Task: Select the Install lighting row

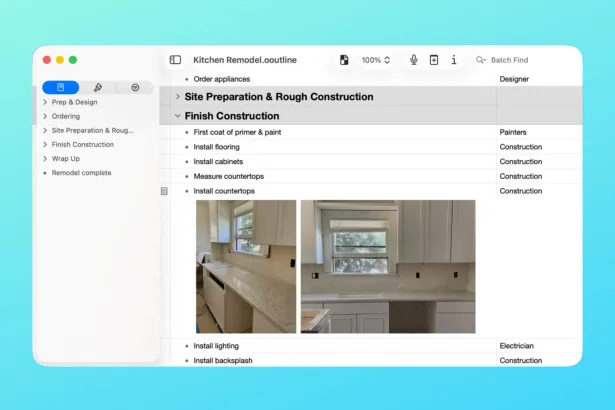Action: [223, 346]
